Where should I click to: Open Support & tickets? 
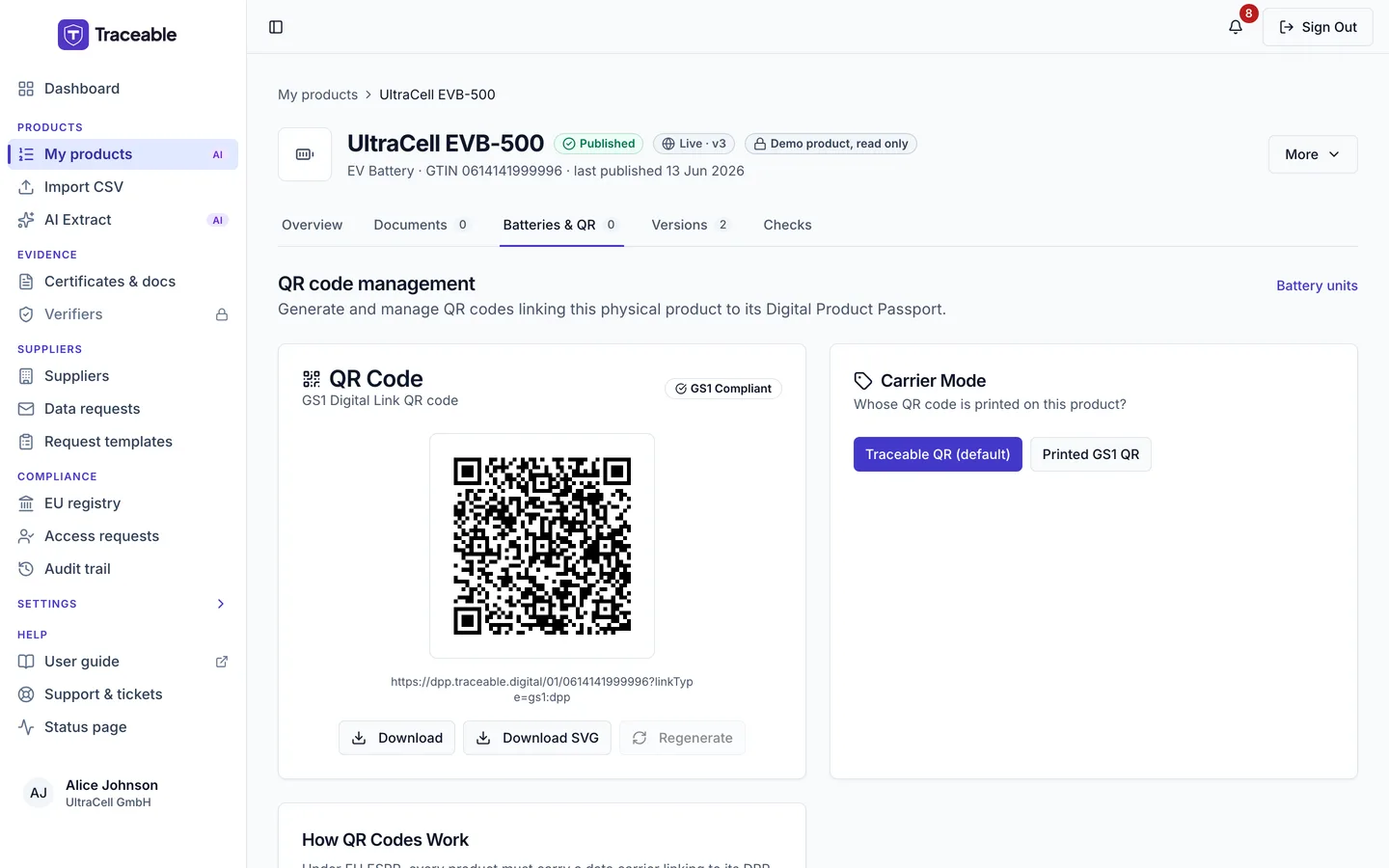click(123, 694)
